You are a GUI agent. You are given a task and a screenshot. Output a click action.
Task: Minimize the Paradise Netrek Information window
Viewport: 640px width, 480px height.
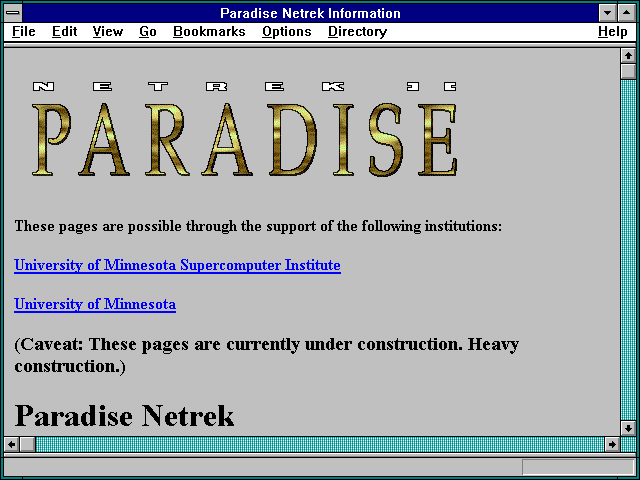click(607, 13)
